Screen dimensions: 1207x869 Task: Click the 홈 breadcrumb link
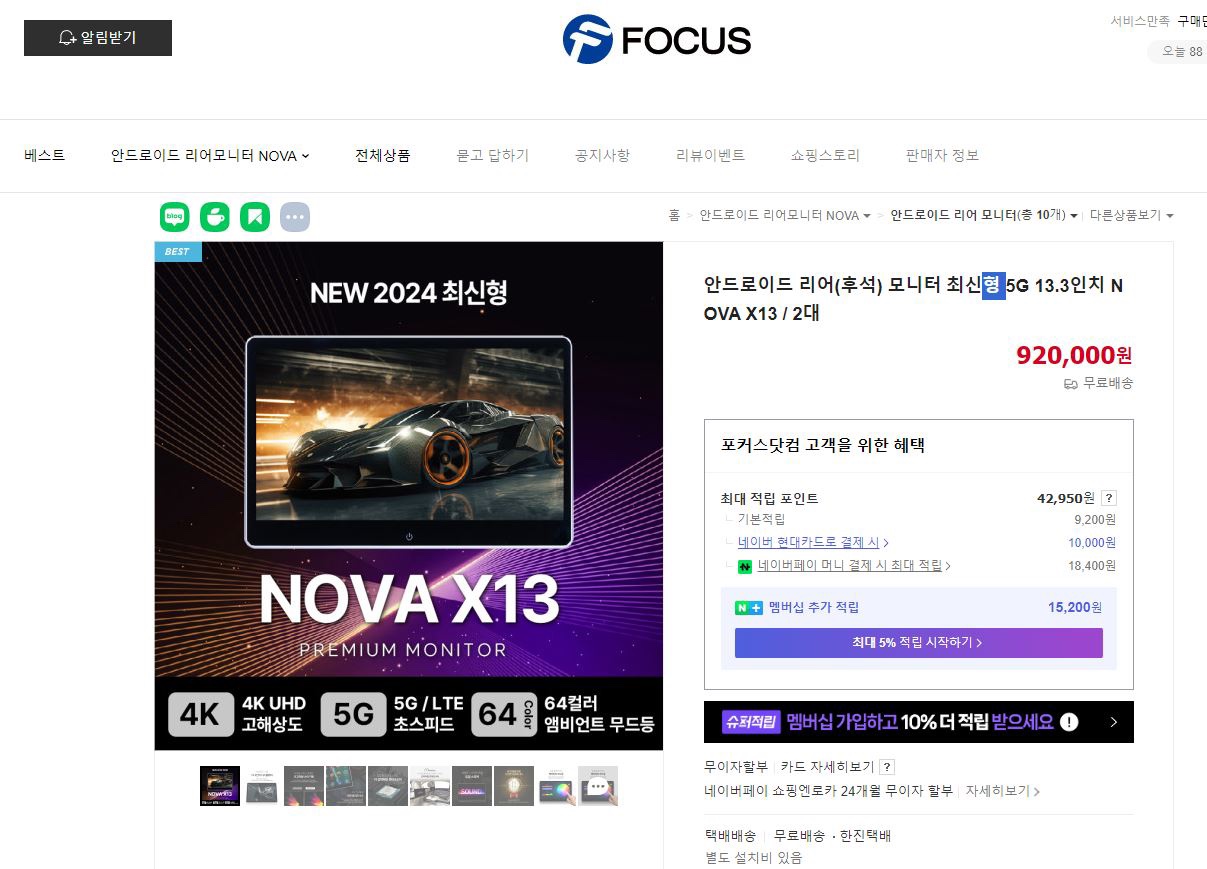pos(674,215)
